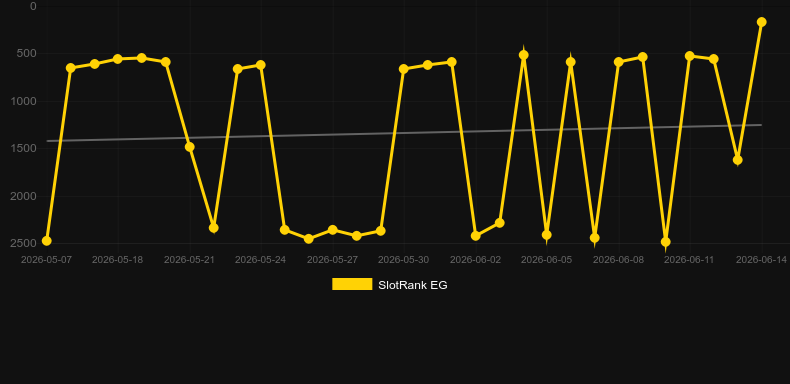Select the low data point above 2026-06-05
790x384 pixels.
(x=547, y=235)
